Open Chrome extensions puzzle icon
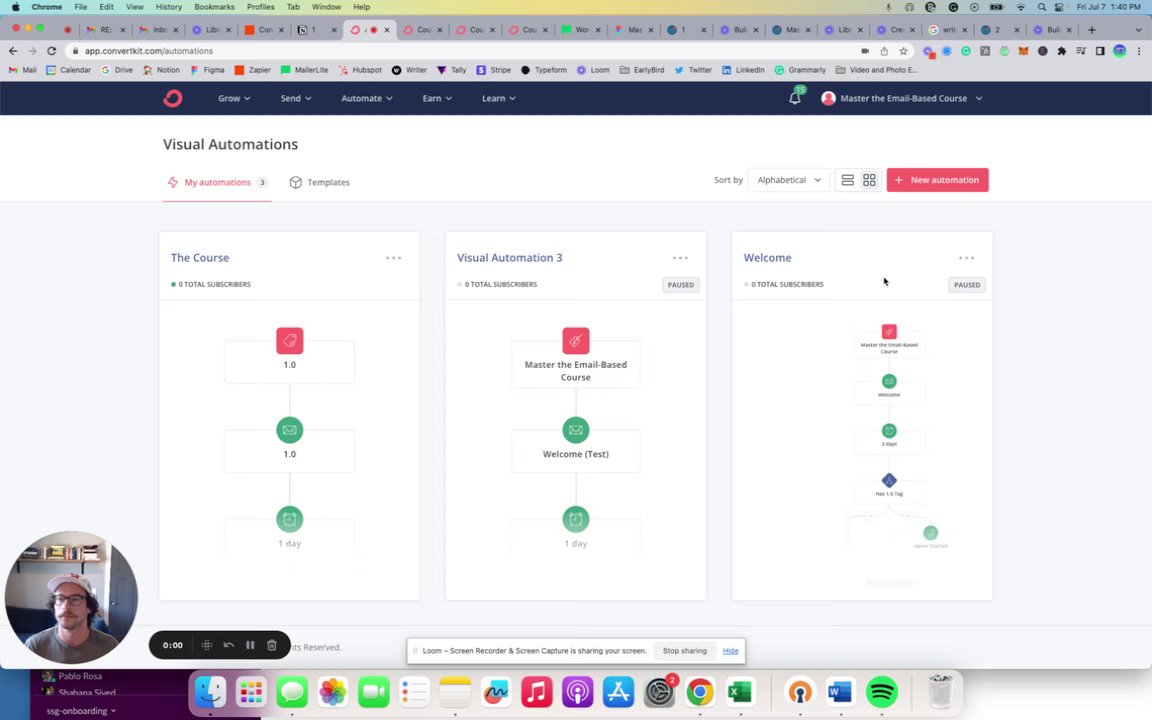1152x720 pixels. 1062,51
